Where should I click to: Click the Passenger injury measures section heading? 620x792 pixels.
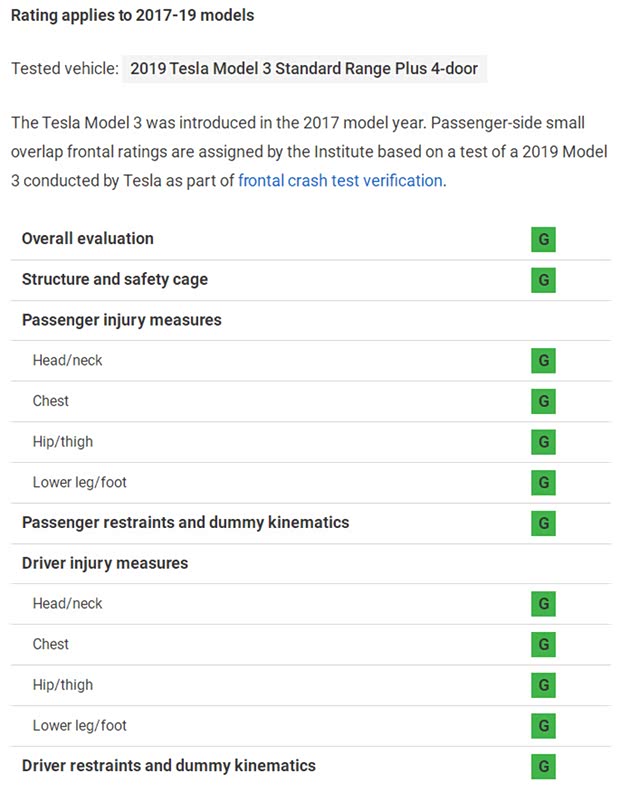[121, 320]
